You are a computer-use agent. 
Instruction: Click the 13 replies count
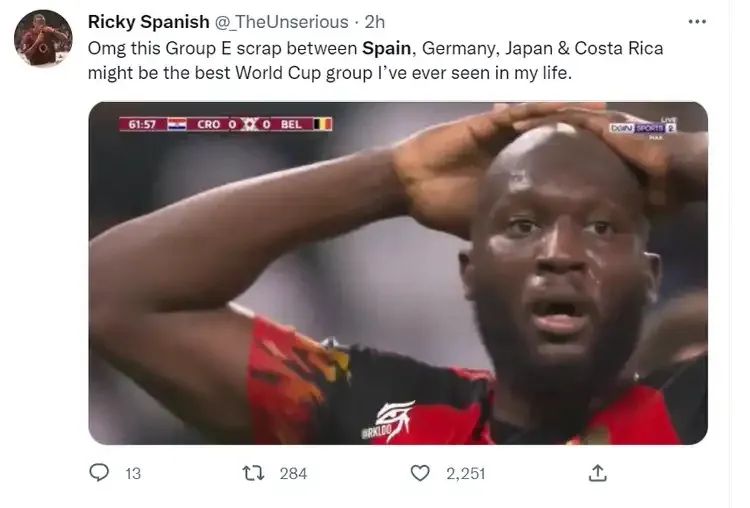pos(133,474)
